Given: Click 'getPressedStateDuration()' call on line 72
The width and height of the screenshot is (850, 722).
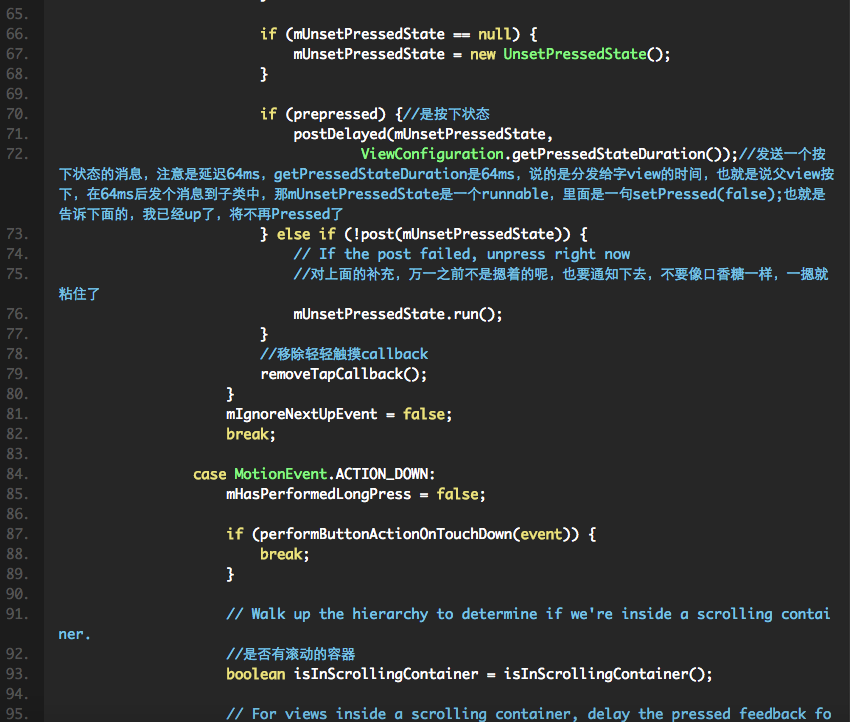Looking at the screenshot, I should point(617,154).
